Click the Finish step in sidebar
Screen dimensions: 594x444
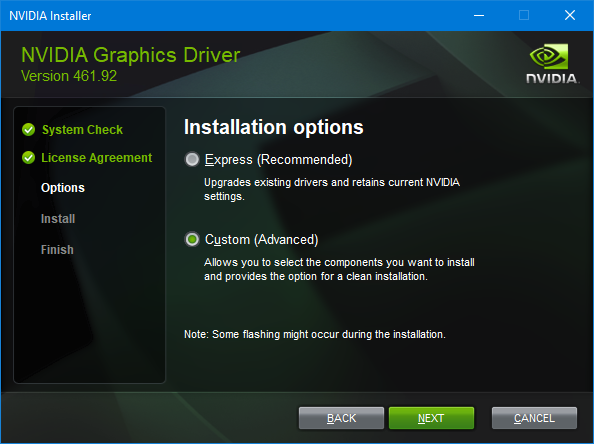coord(57,250)
